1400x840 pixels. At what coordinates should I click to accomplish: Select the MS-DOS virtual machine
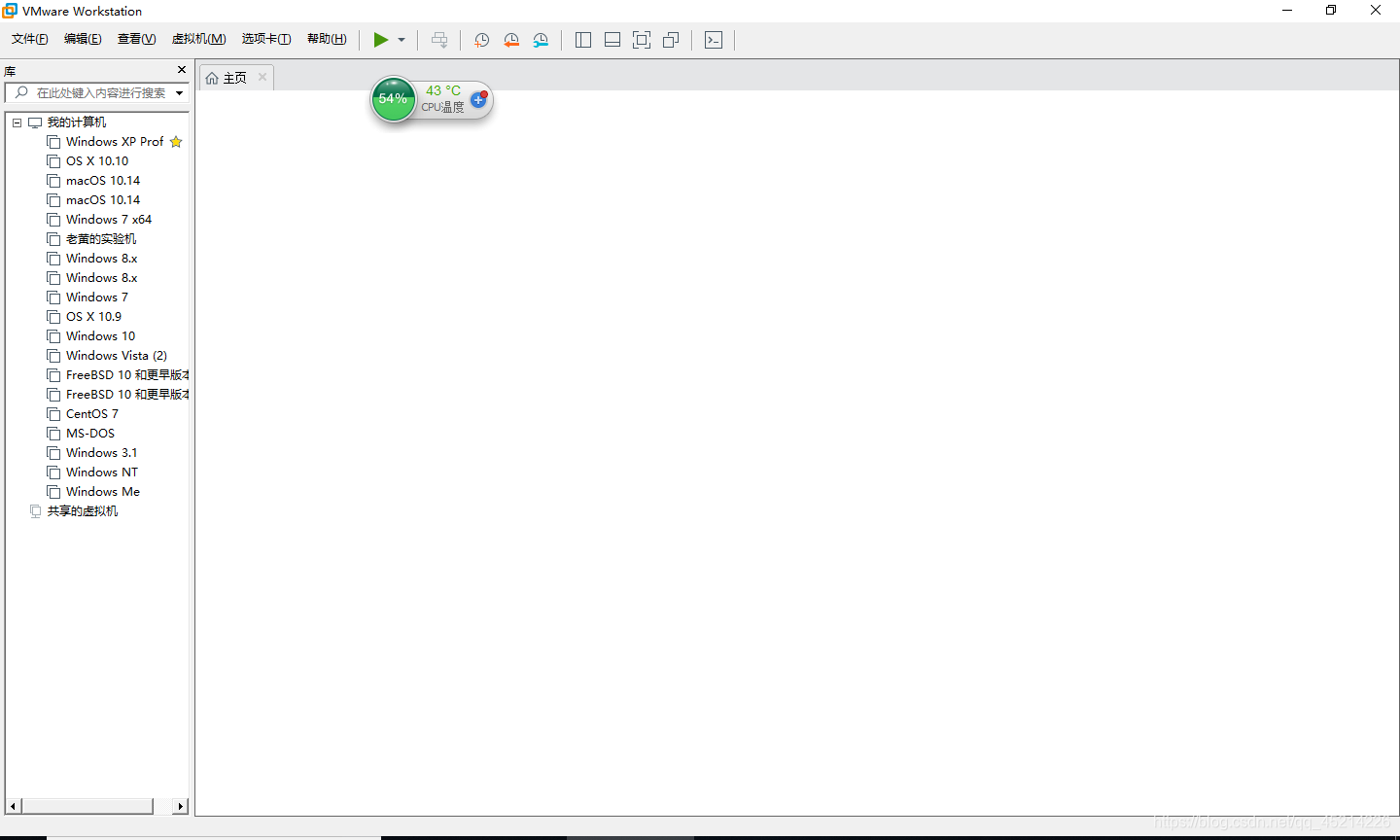[90, 434]
